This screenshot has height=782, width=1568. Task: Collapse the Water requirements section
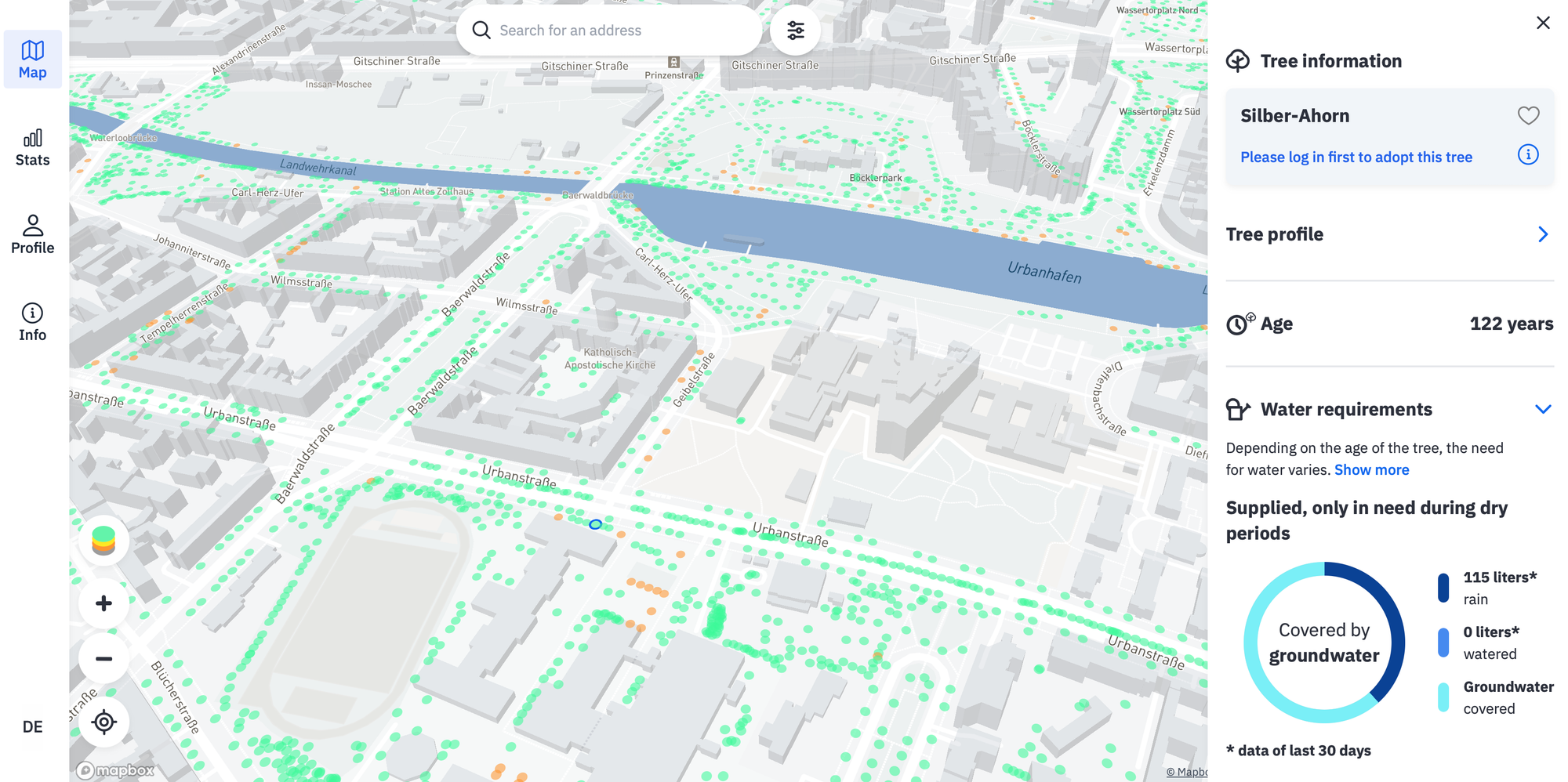click(x=1543, y=408)
